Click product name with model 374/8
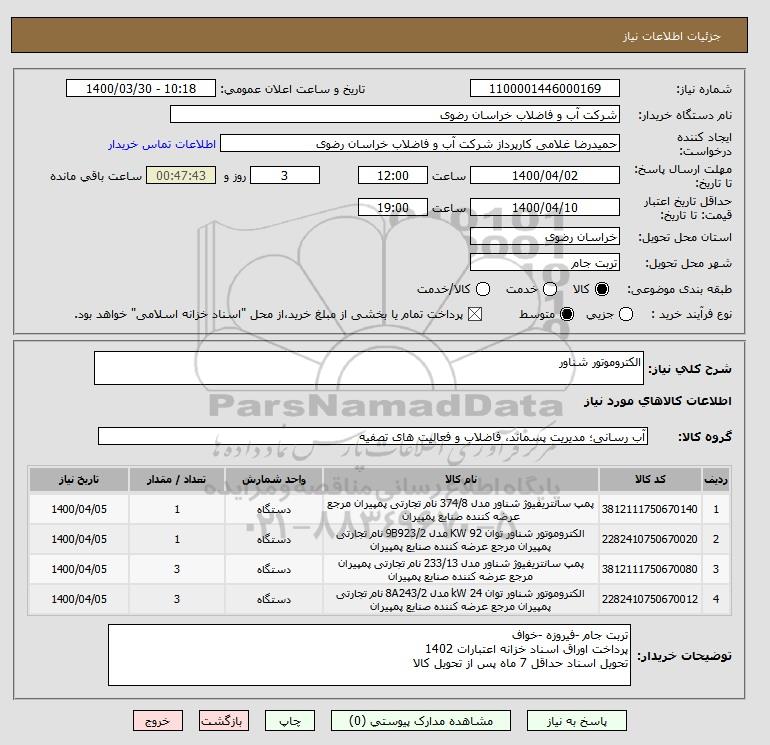 tap(461, 510)
